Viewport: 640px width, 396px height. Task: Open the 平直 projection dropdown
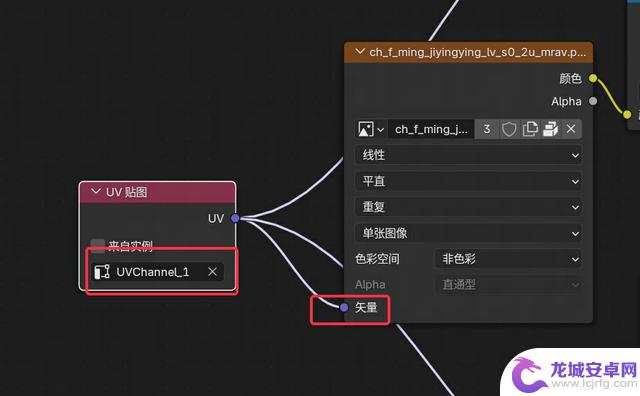(469, 181)
